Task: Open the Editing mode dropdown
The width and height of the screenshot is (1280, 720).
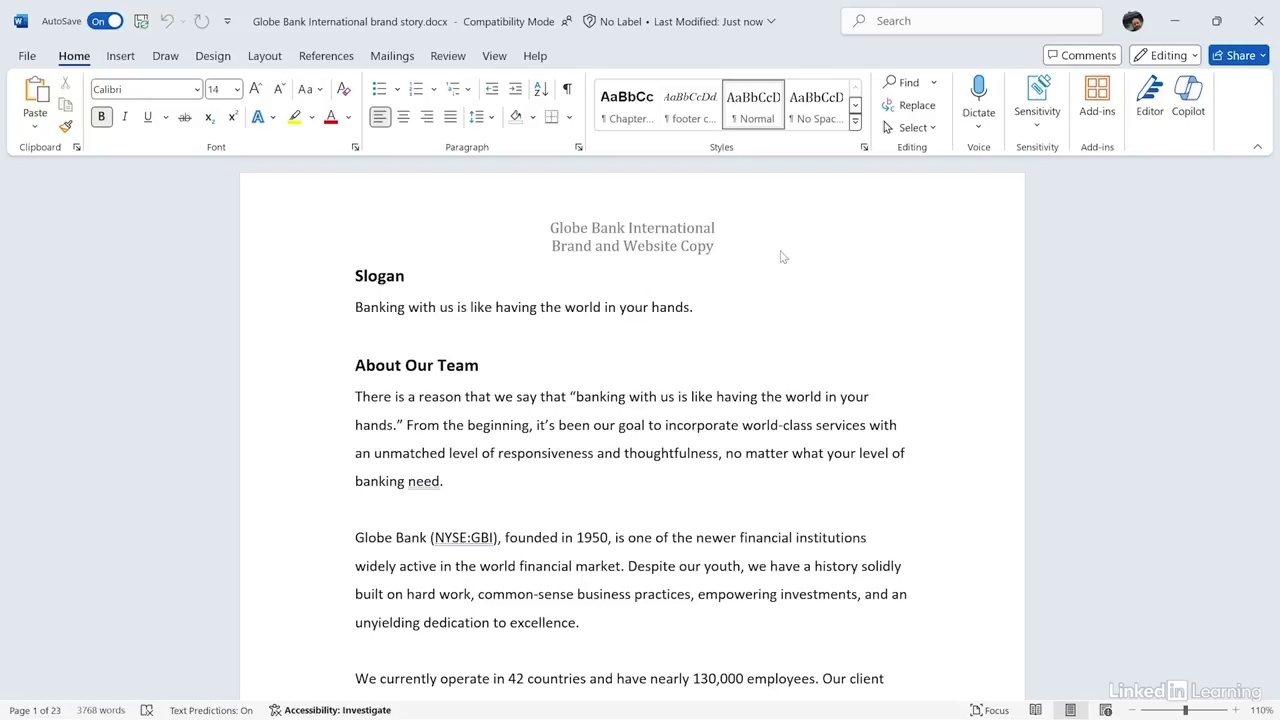Action: click(1165, 56)
